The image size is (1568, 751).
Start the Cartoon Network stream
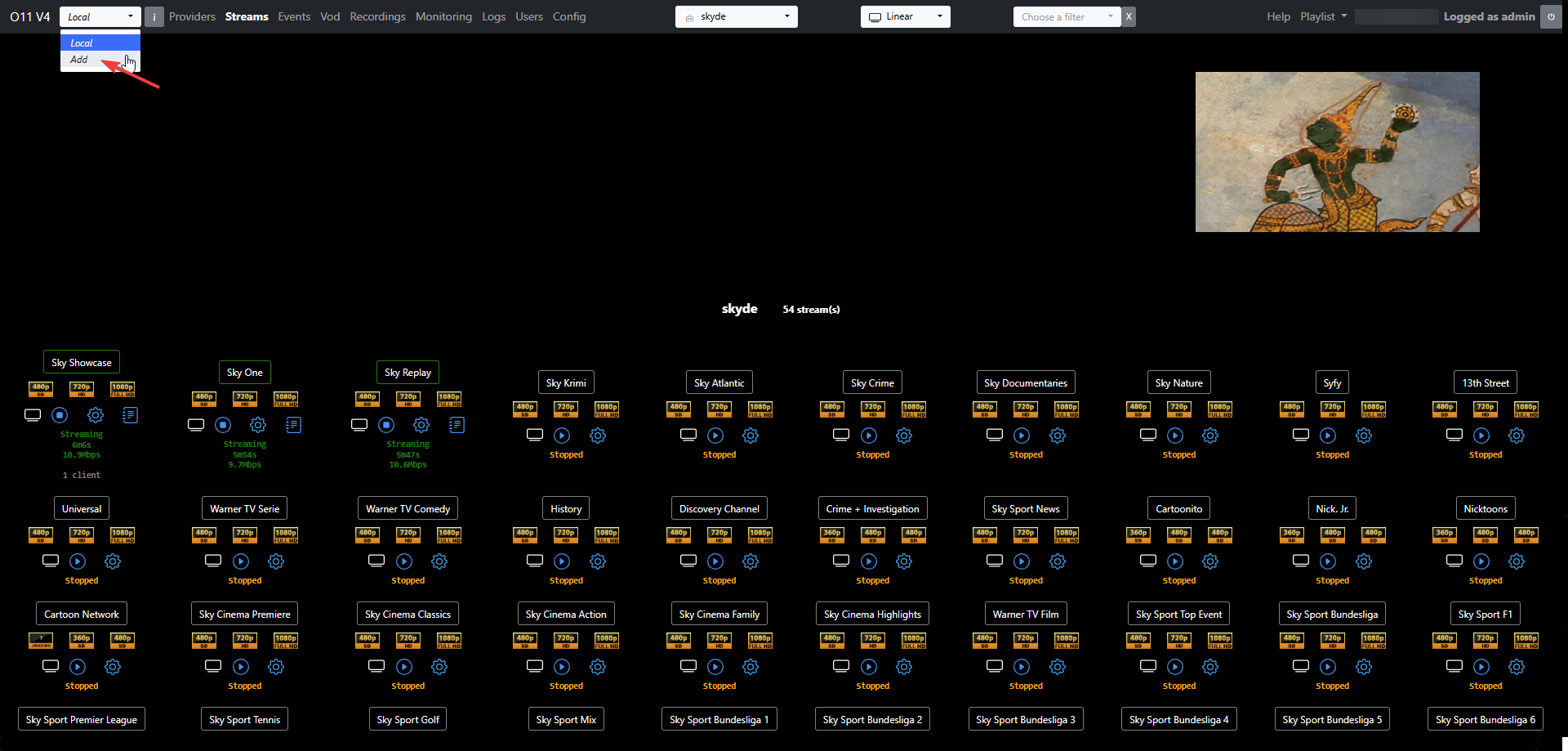click(x=78, y=667)
